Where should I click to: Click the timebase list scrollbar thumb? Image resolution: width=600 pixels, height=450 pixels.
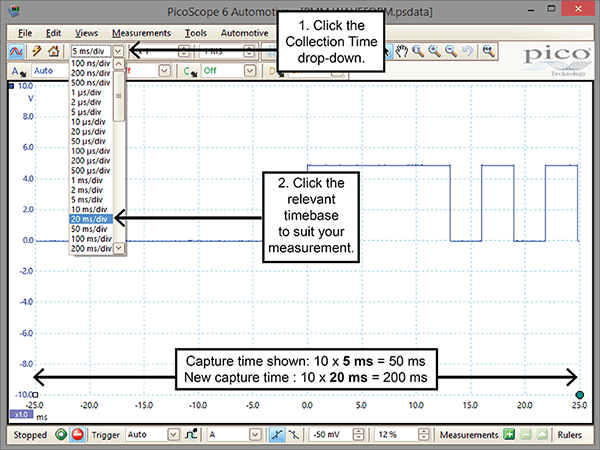[119, 96]
